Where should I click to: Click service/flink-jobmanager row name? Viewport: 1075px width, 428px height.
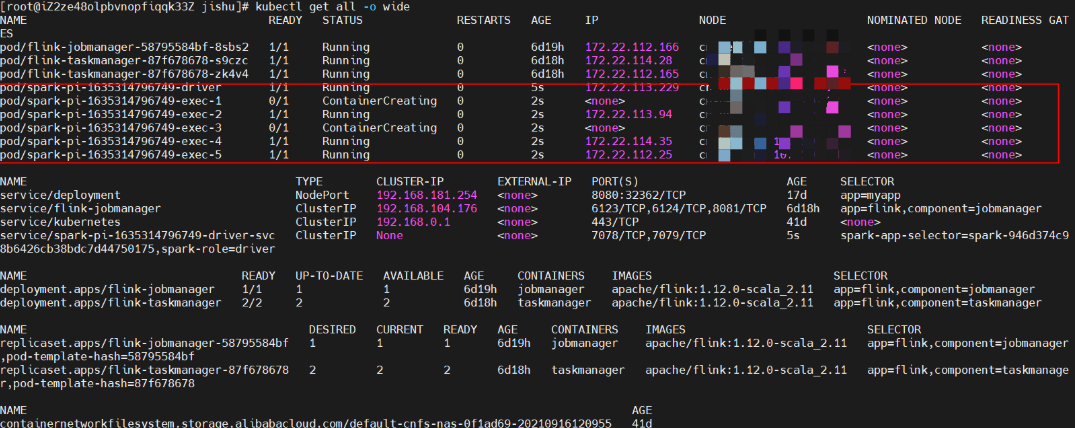pyautogui.click(x=81, y=209)
